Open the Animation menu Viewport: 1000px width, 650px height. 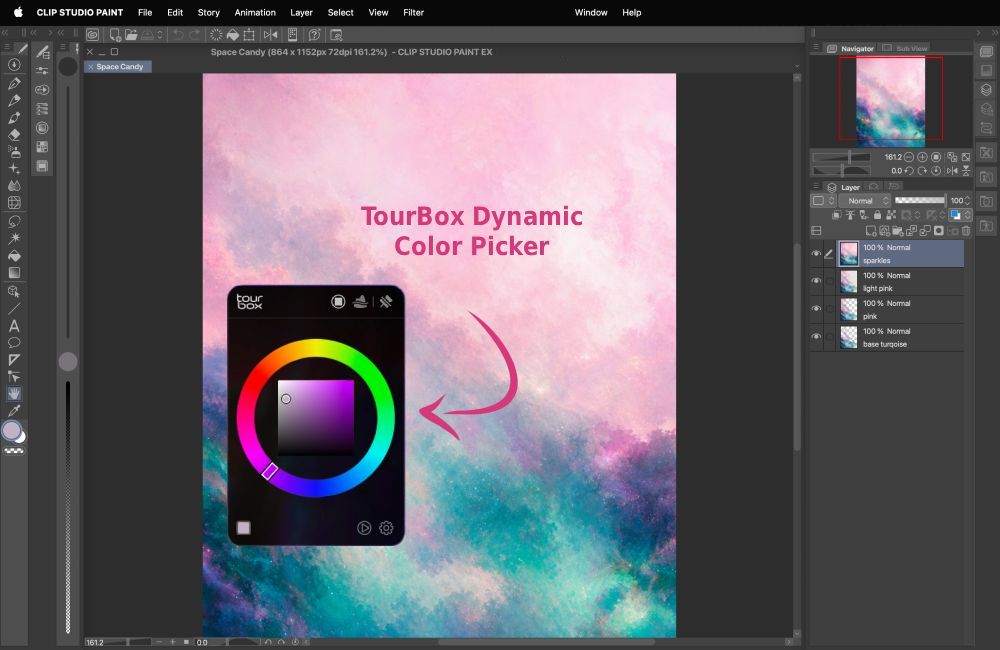pos(255,12)
